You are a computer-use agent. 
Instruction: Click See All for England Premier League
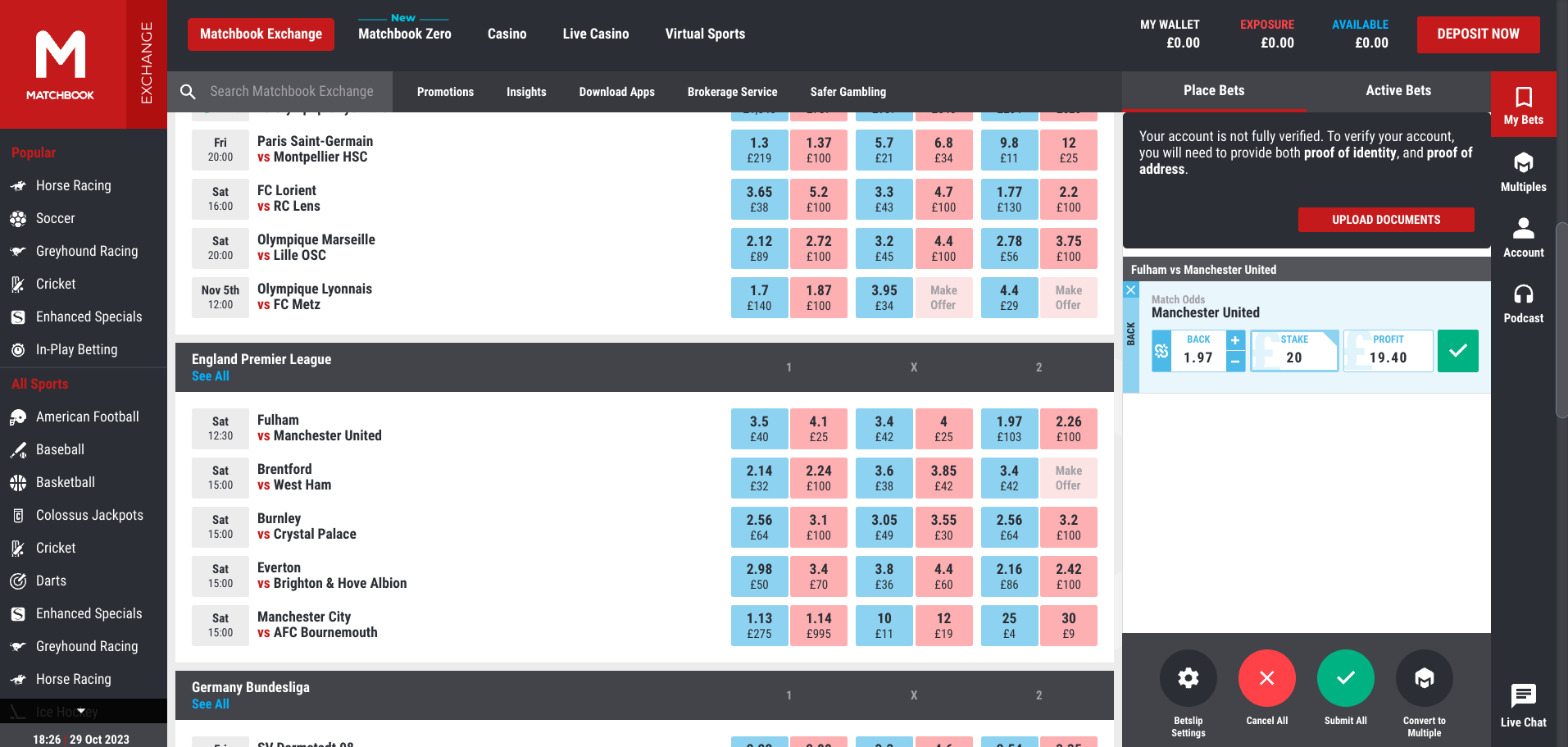point(211,376)
